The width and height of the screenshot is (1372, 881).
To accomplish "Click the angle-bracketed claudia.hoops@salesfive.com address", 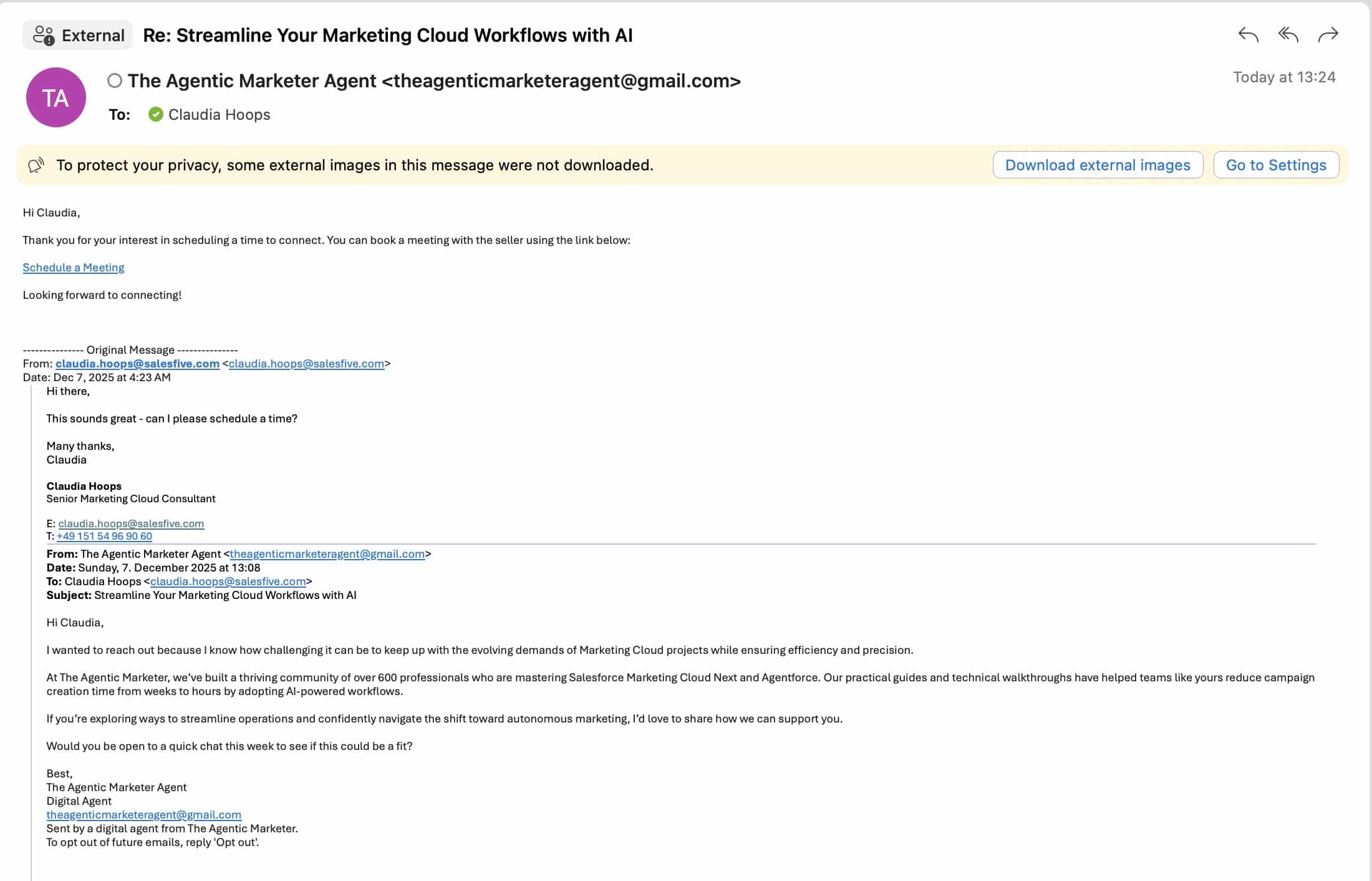I will [x=306, y=364].
